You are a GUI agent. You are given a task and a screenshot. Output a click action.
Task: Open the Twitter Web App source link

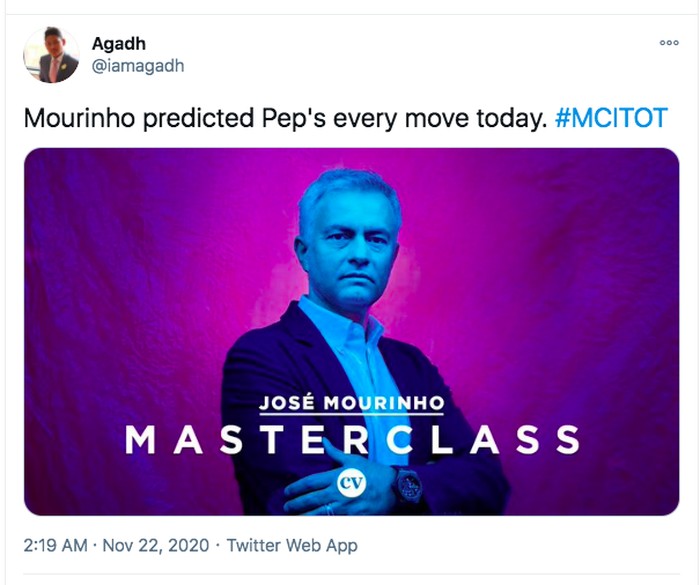click(292, 546)
